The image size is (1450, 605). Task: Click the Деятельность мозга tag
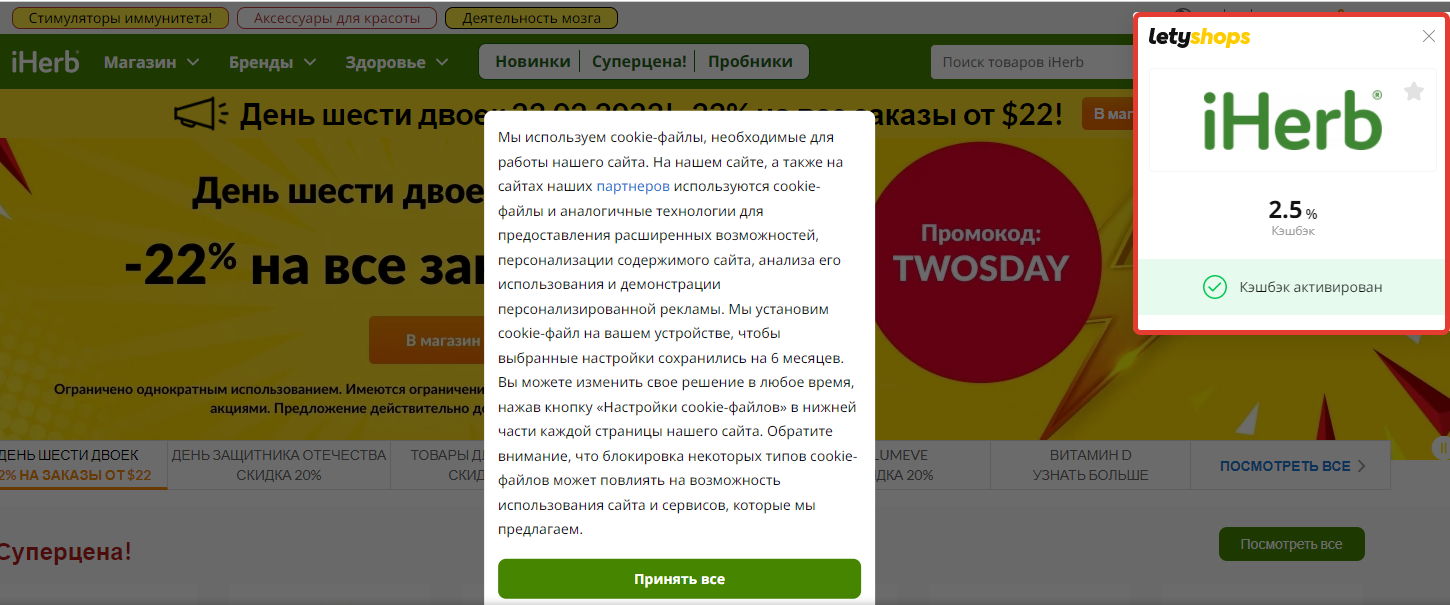click(x=531, y=18)
